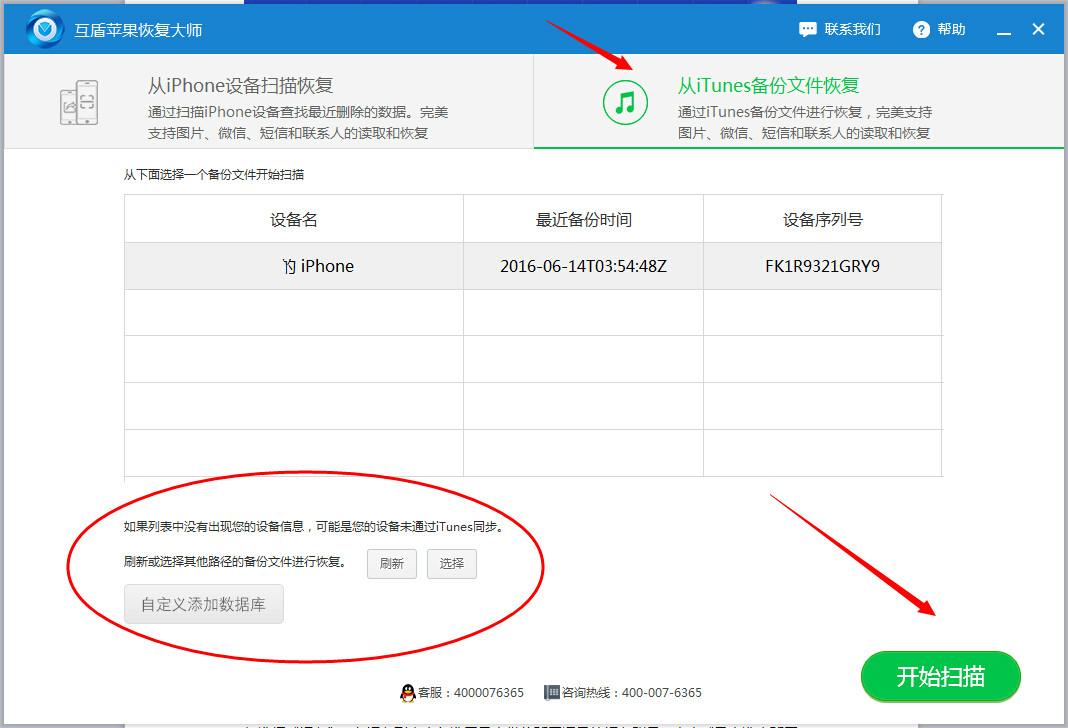The image size is (1068, 728).
Task: Click the green 开始扫描 scan button
Action: pyautogui.click(x=939, y=676)
